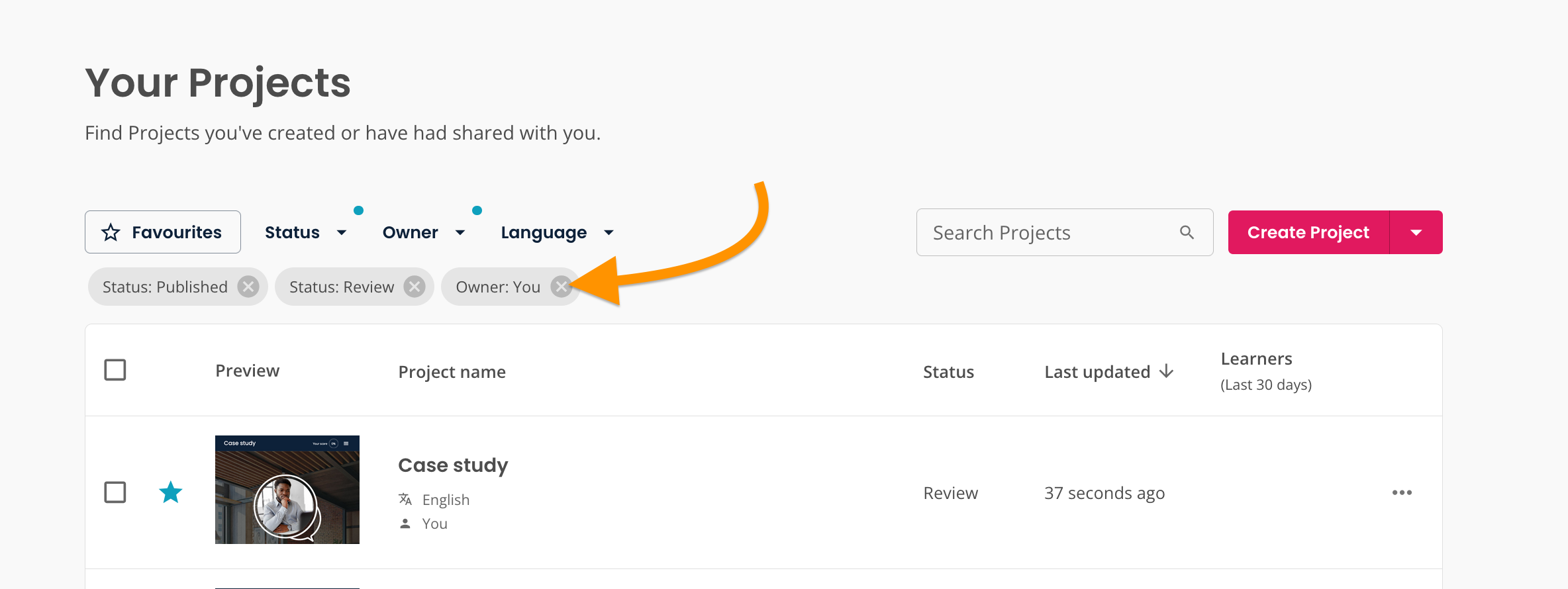Click the Learners column header

(x=1266, y=371)
